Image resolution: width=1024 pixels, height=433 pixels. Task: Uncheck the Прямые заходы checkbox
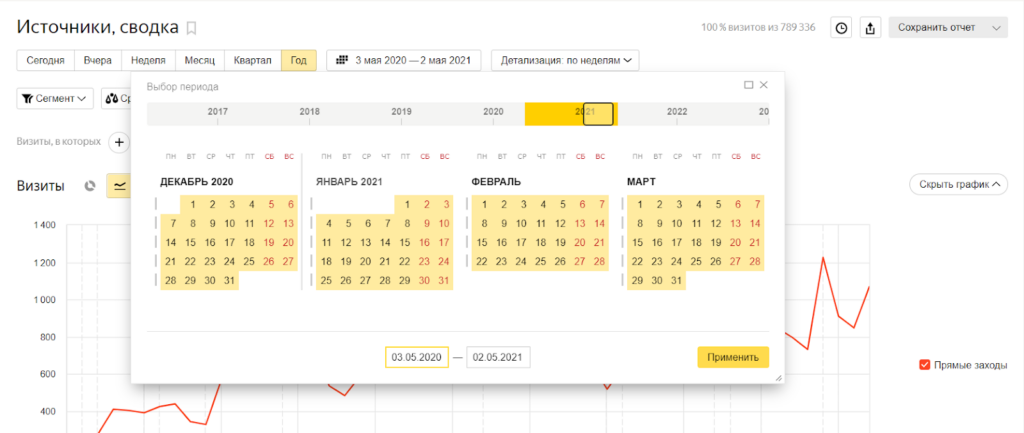[x=924, y=365]
